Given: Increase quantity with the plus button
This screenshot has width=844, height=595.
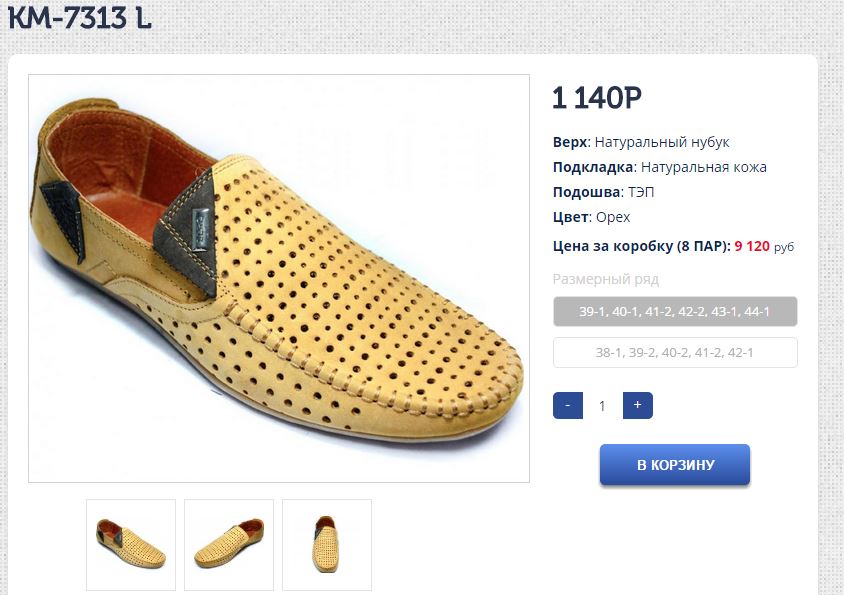Looking at the screenshot, I should [x=637, y=405].
